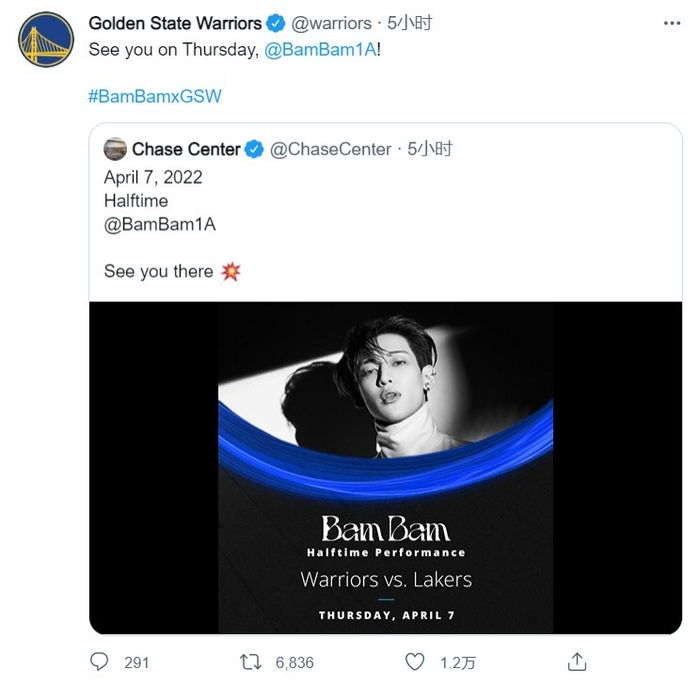Open the @BamBam1A mention in the Warriors tweet
Screen dimensions: 700x687
(x=322, y=49)
